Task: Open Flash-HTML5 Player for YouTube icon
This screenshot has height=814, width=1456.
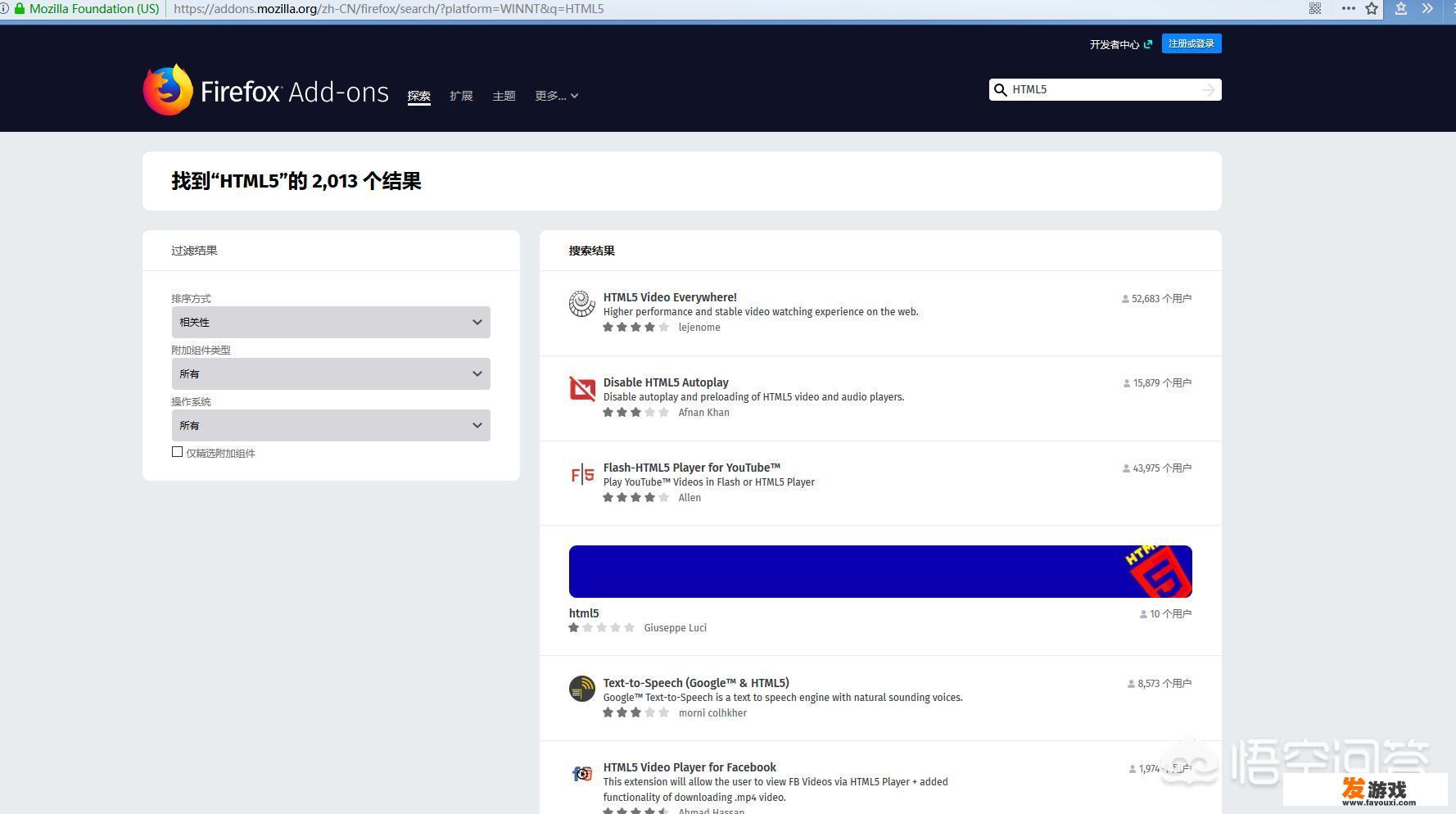Action: 582,474
